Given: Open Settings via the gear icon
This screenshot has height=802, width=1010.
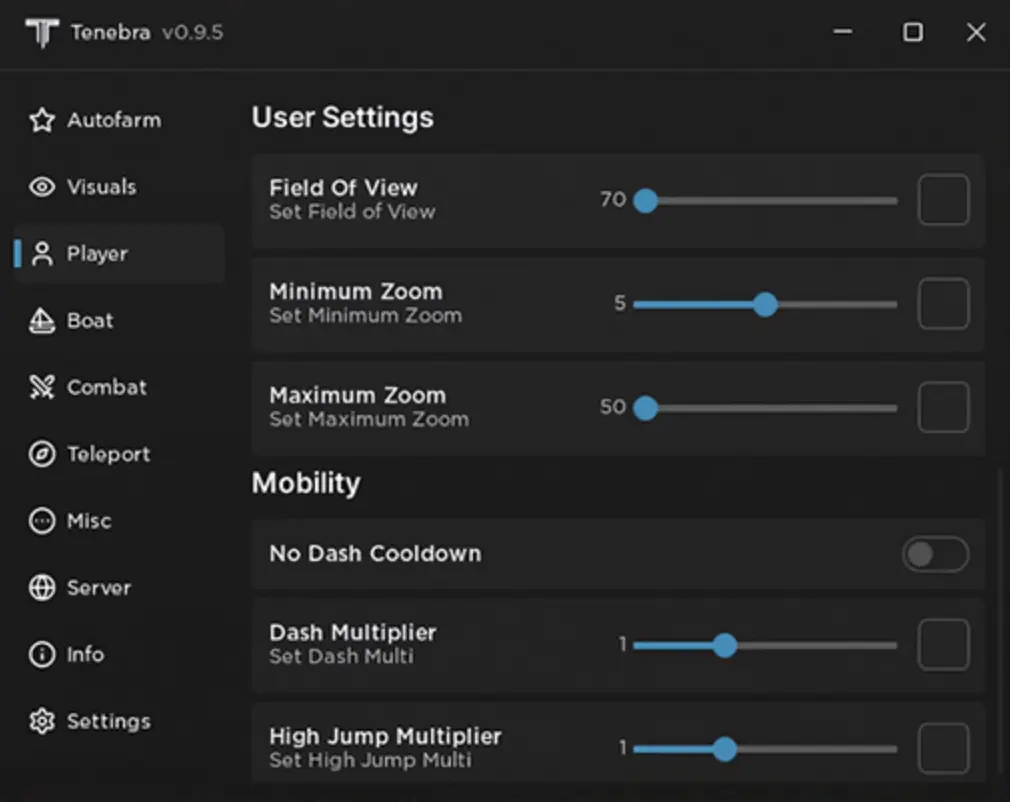Looking at the screenshot, I should click(x=42, y=721).
